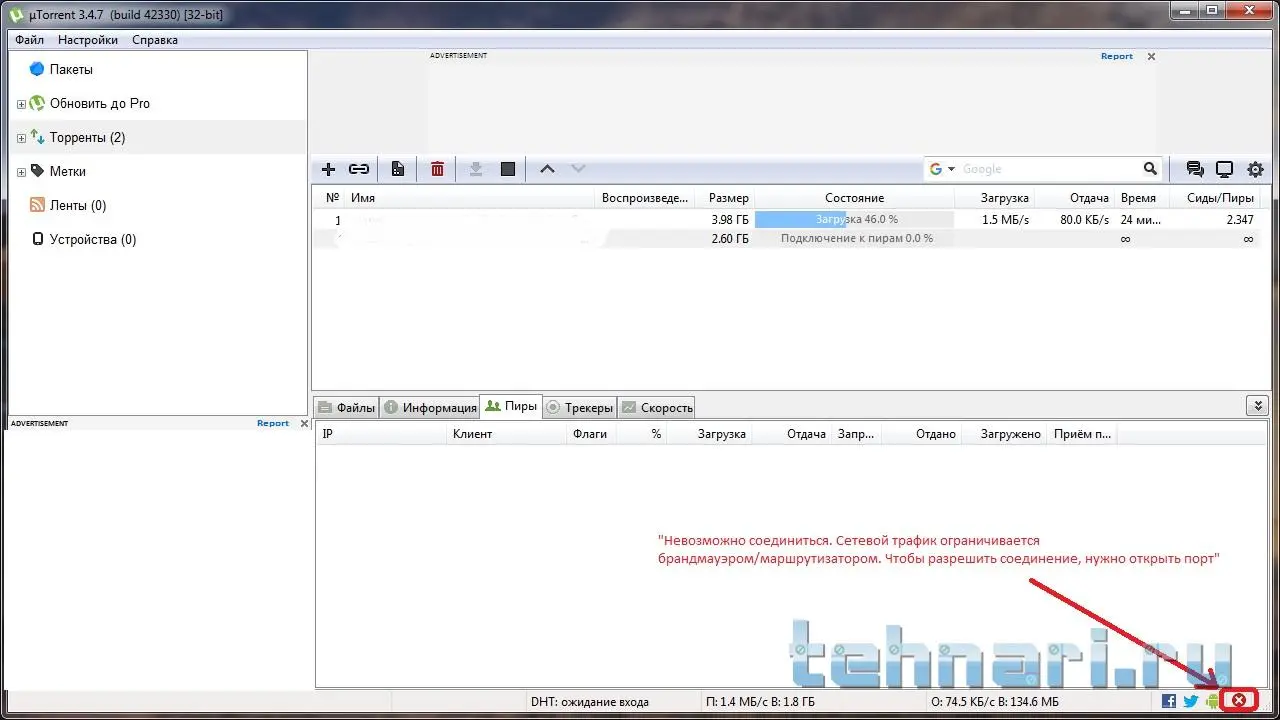Open Устройства (0) in the sidebar
The image size is (1280, 720).
pyautogui.click(x=93, y=239)
